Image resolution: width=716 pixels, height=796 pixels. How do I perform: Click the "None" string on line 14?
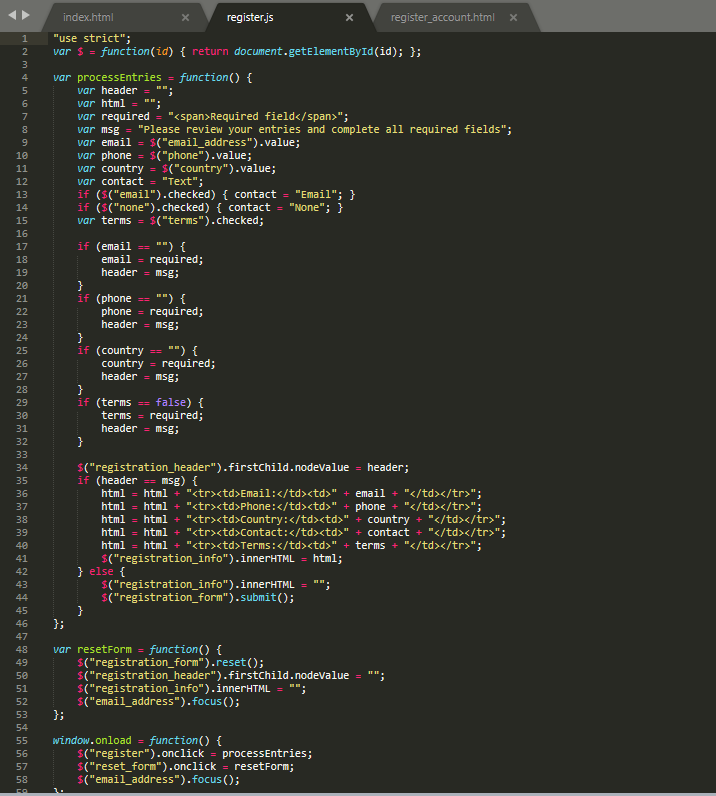tap(307, 208)
